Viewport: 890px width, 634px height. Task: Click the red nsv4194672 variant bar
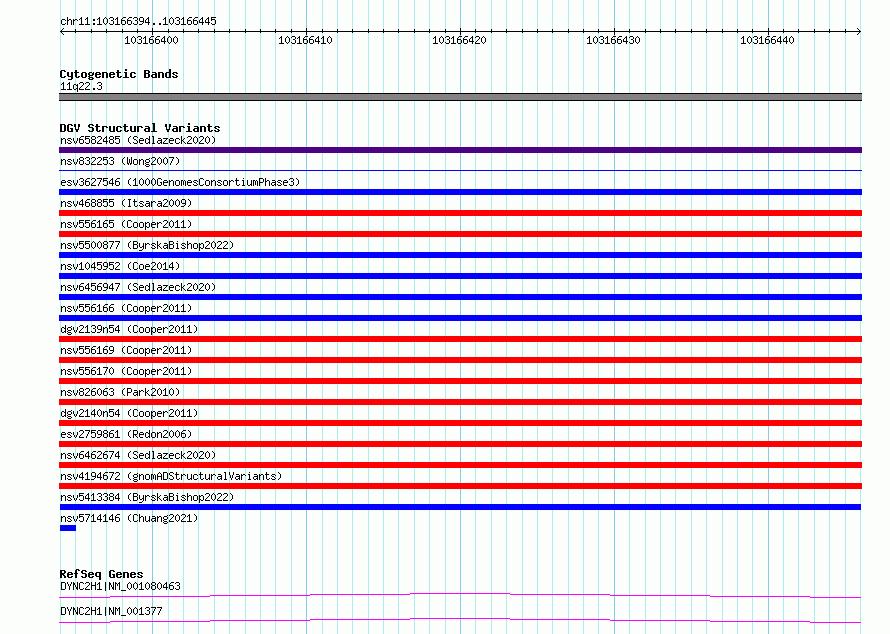point(460,486)
